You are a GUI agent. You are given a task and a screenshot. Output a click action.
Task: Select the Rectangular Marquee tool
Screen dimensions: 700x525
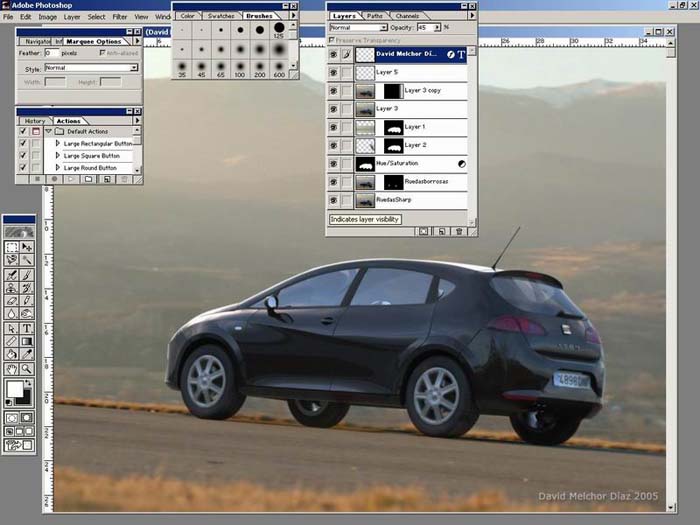(x=12, y=246)
